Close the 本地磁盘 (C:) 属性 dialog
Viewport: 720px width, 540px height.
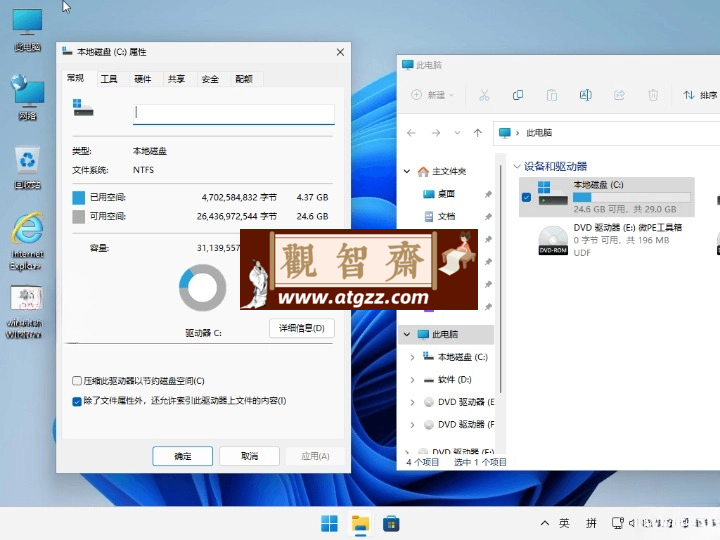pos(340,52)
